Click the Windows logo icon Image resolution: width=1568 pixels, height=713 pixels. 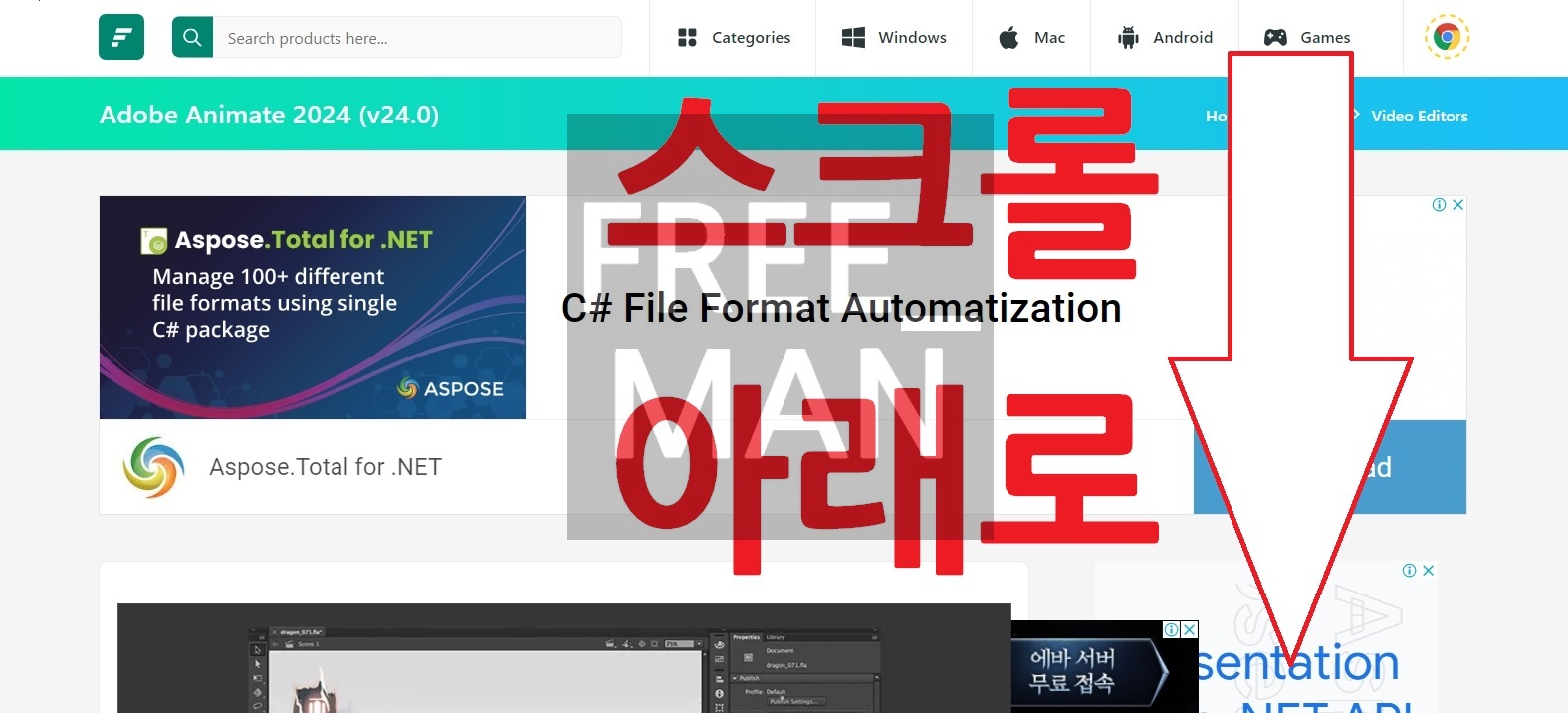(853, 38)
